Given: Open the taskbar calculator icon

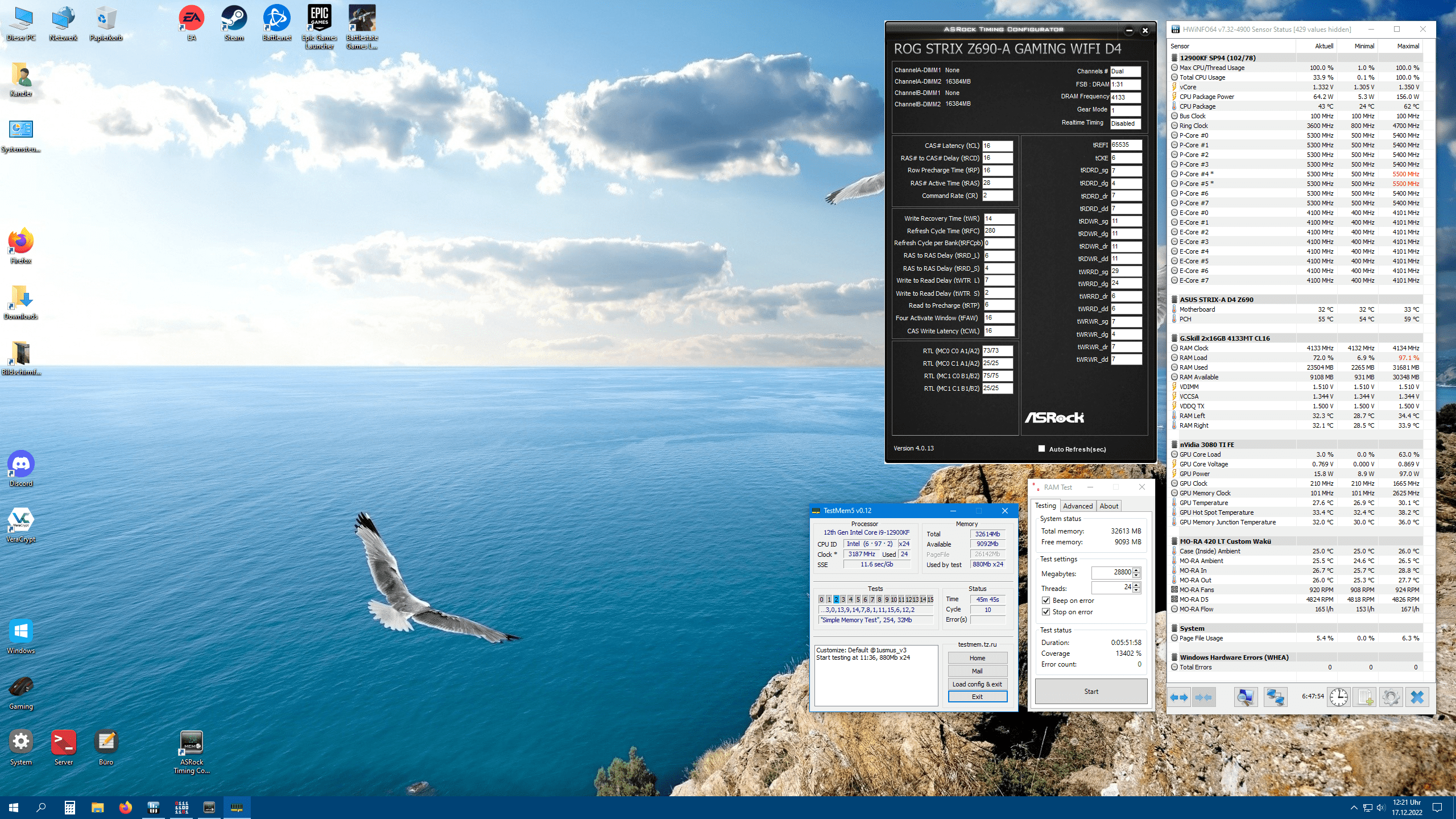Looking at the screenshot, I should tap(69, 807).
